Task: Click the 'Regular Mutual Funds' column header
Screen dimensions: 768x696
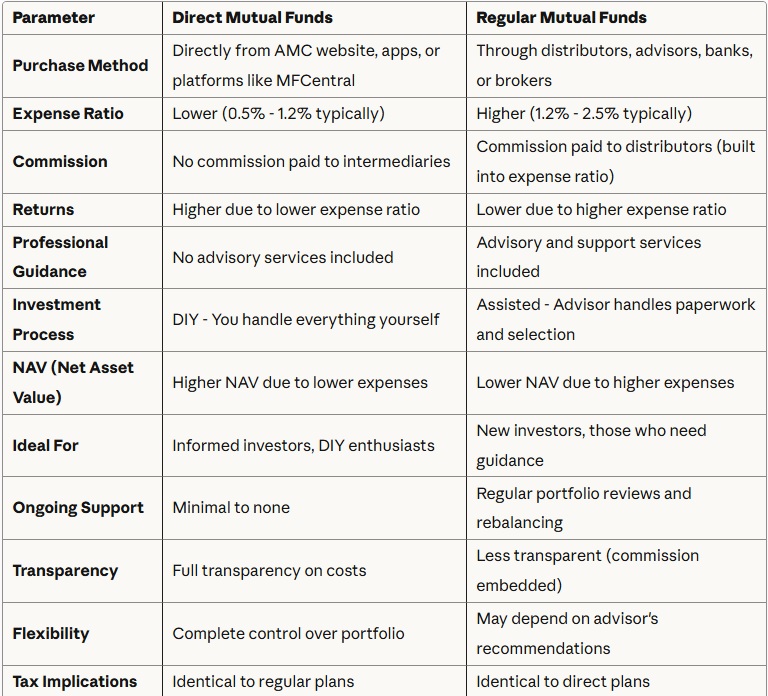Action: 561,17
